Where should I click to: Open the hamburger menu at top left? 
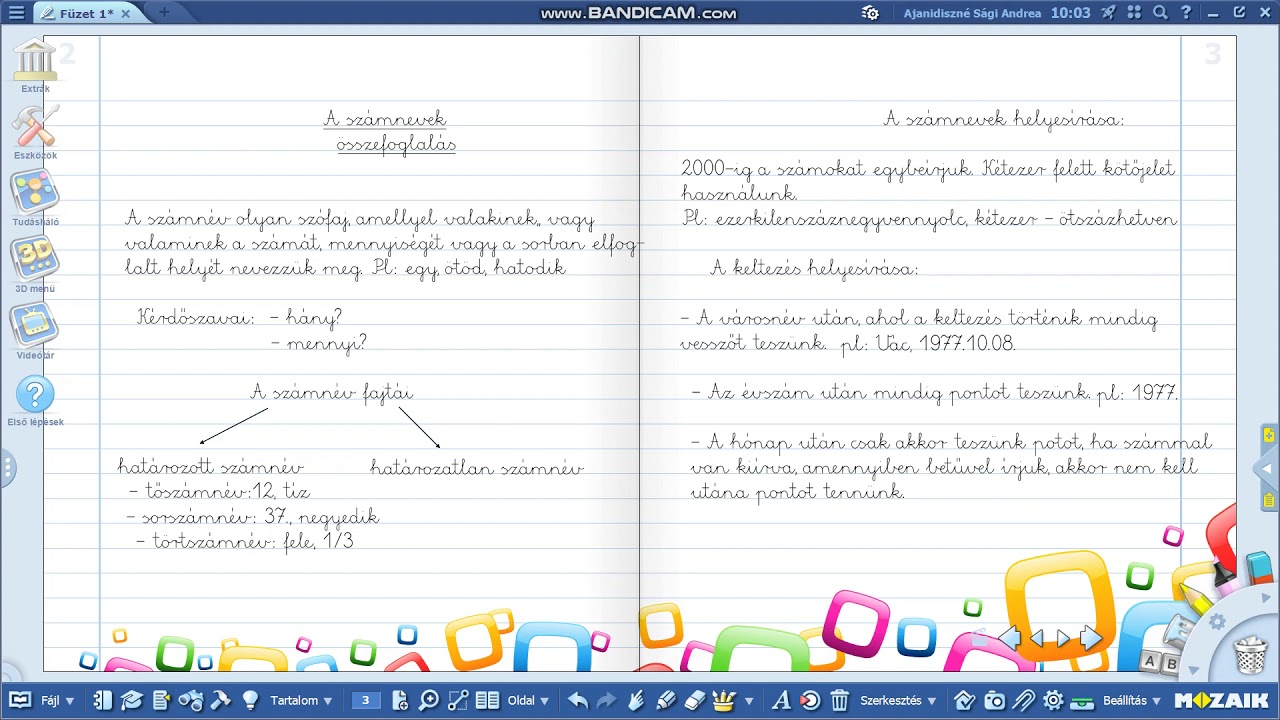point(16,13)
